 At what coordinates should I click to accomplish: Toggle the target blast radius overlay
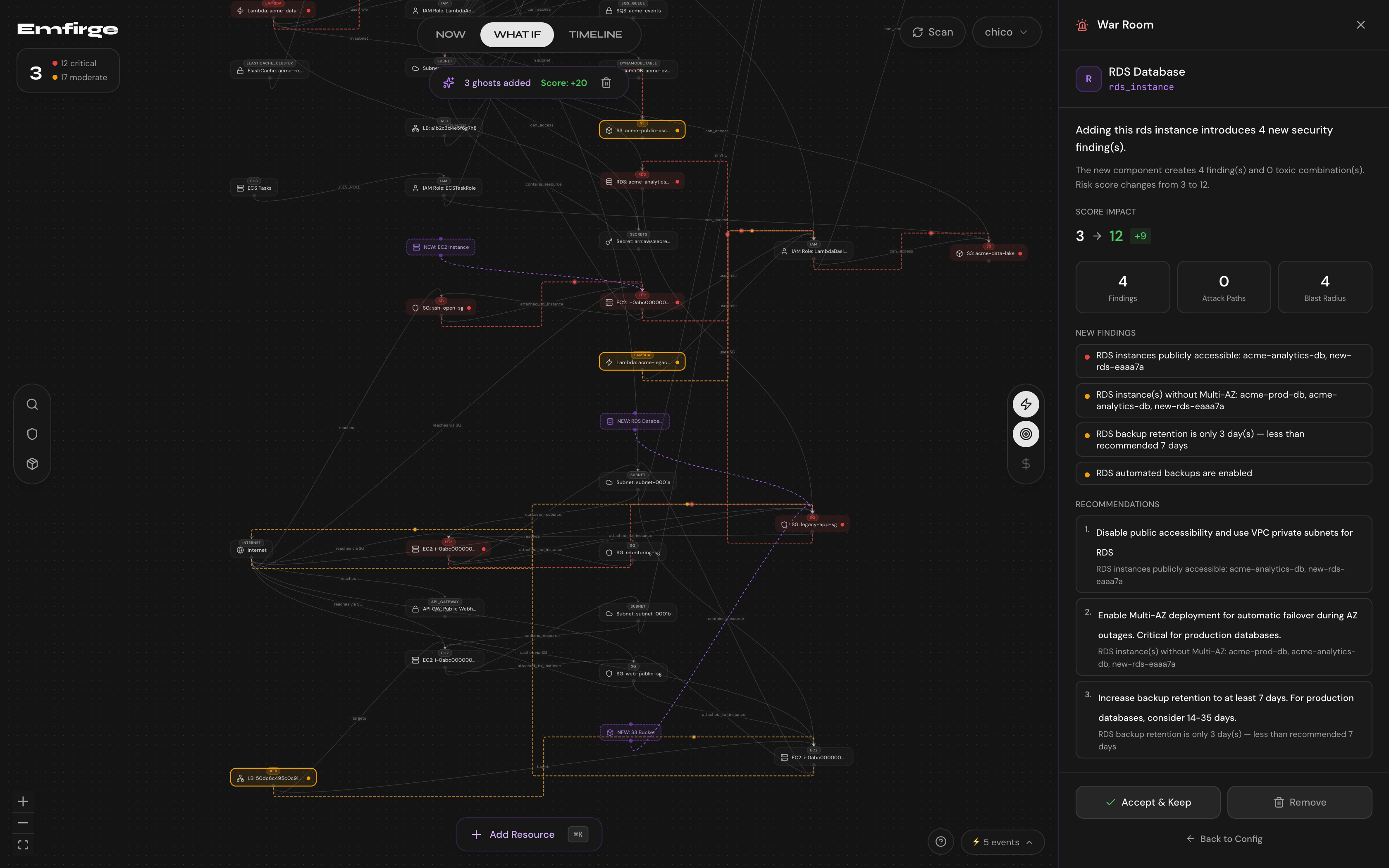coord(1026,434)
